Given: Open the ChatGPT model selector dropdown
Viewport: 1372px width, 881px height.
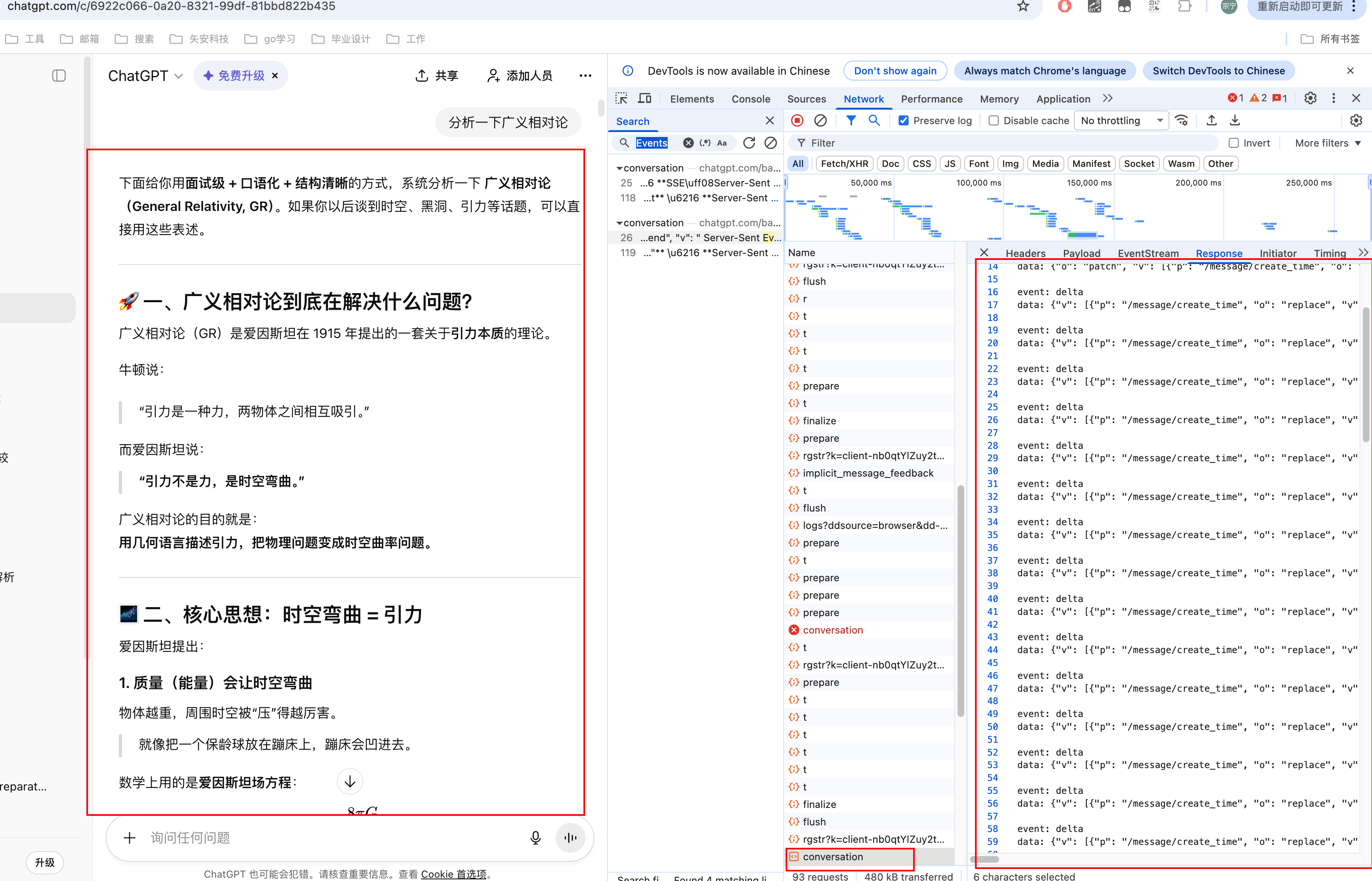Looking at the screenshot, I should (145, 76).
